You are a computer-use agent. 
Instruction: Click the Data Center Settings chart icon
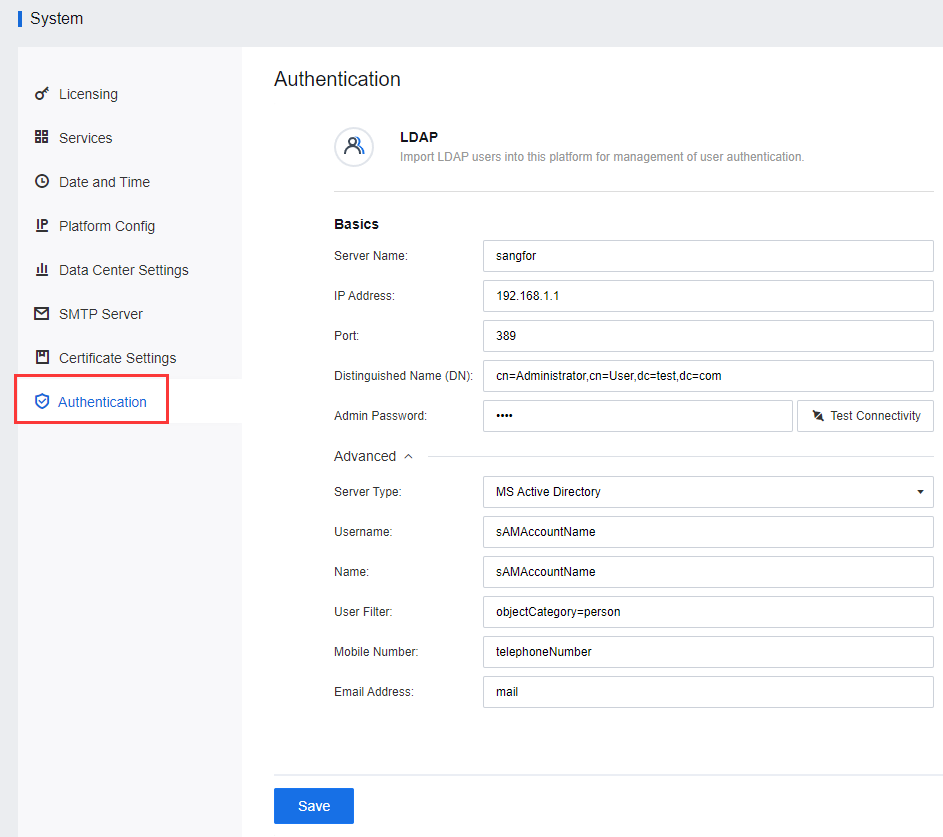coord(41,269)
